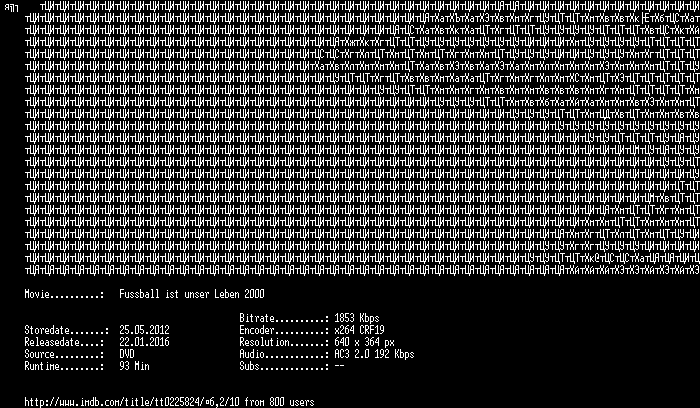Click the small glyph in top-left corner
Viewport: 700px width, 408px height.
(11, 8)
